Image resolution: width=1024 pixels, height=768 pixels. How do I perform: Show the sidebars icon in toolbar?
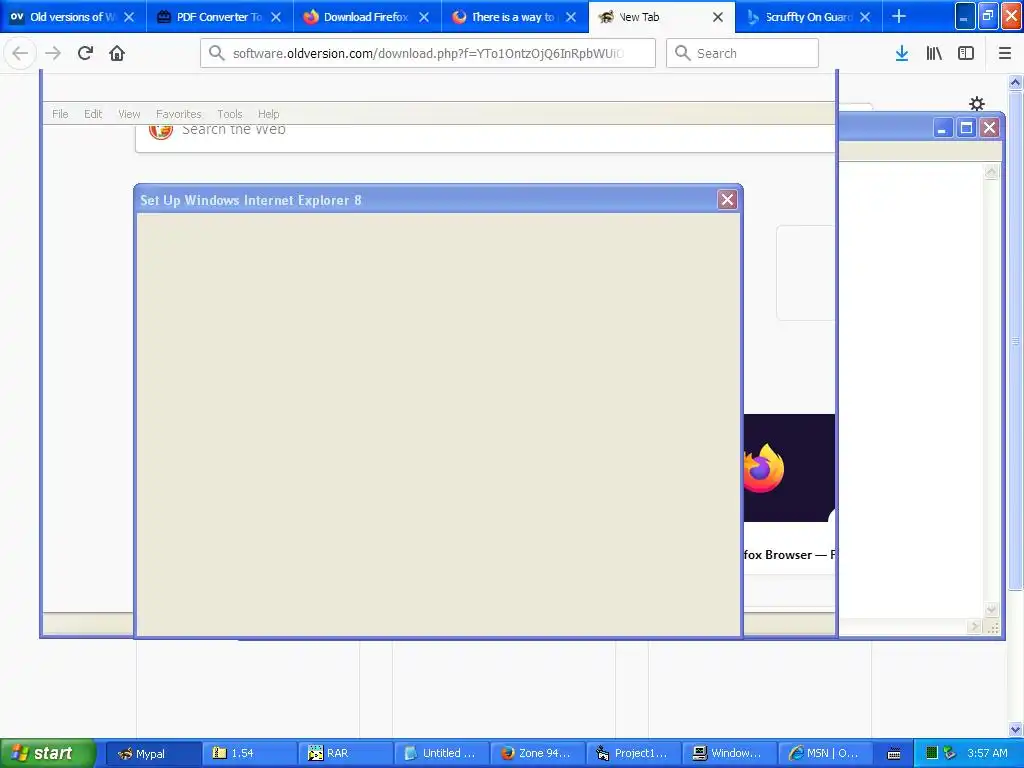[966, 53]
